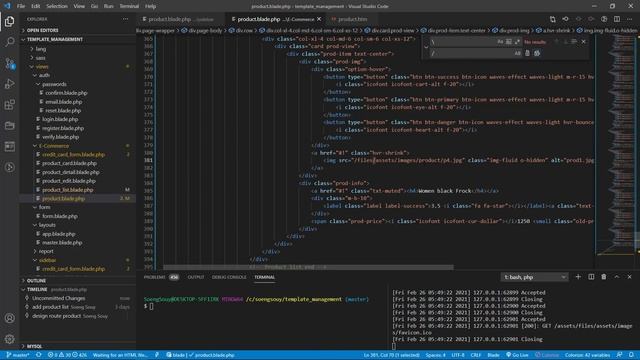The height and width of the screenshot is (360, 640).
Task: Click Explorer panel more actions ellipsis
Action: coord(125,19)
